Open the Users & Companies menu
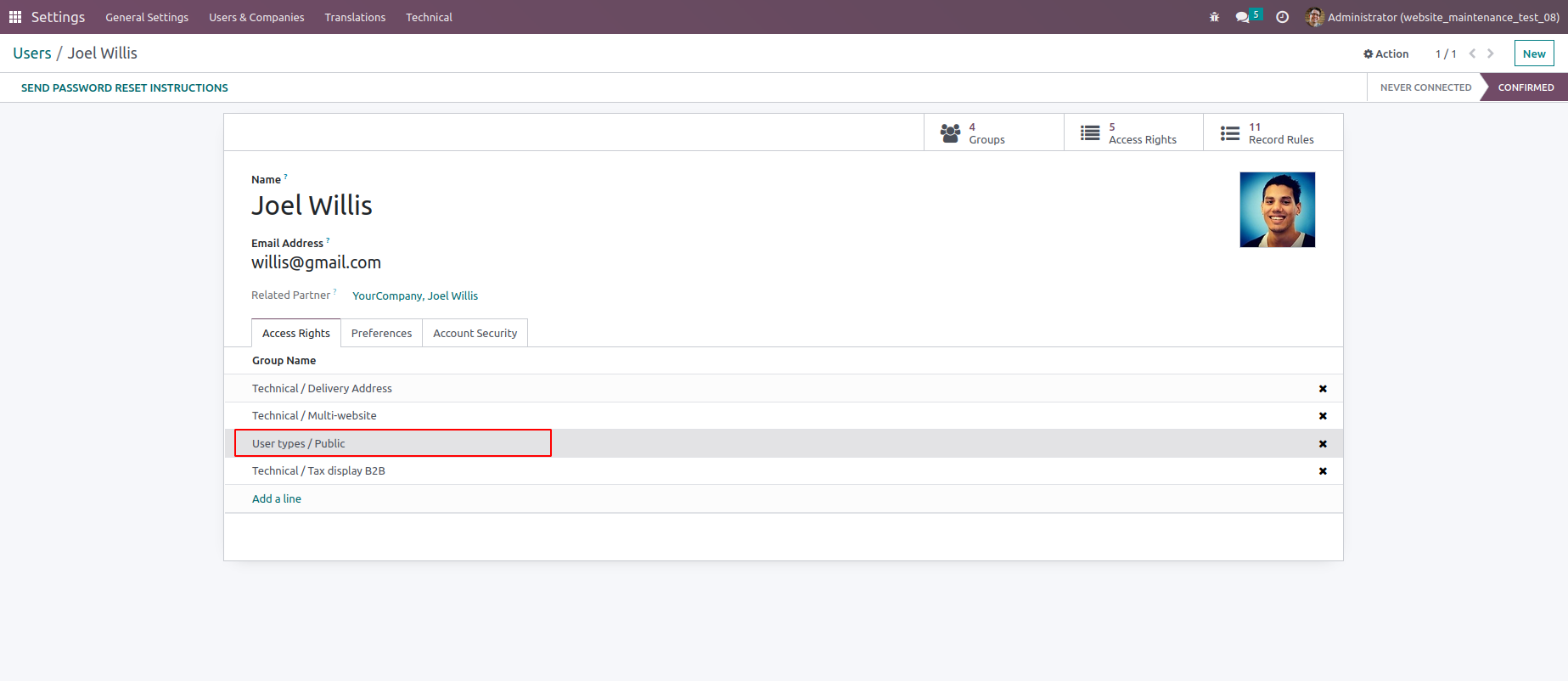The width and height of the screenshot is (1568, 681). pos(256,17)
